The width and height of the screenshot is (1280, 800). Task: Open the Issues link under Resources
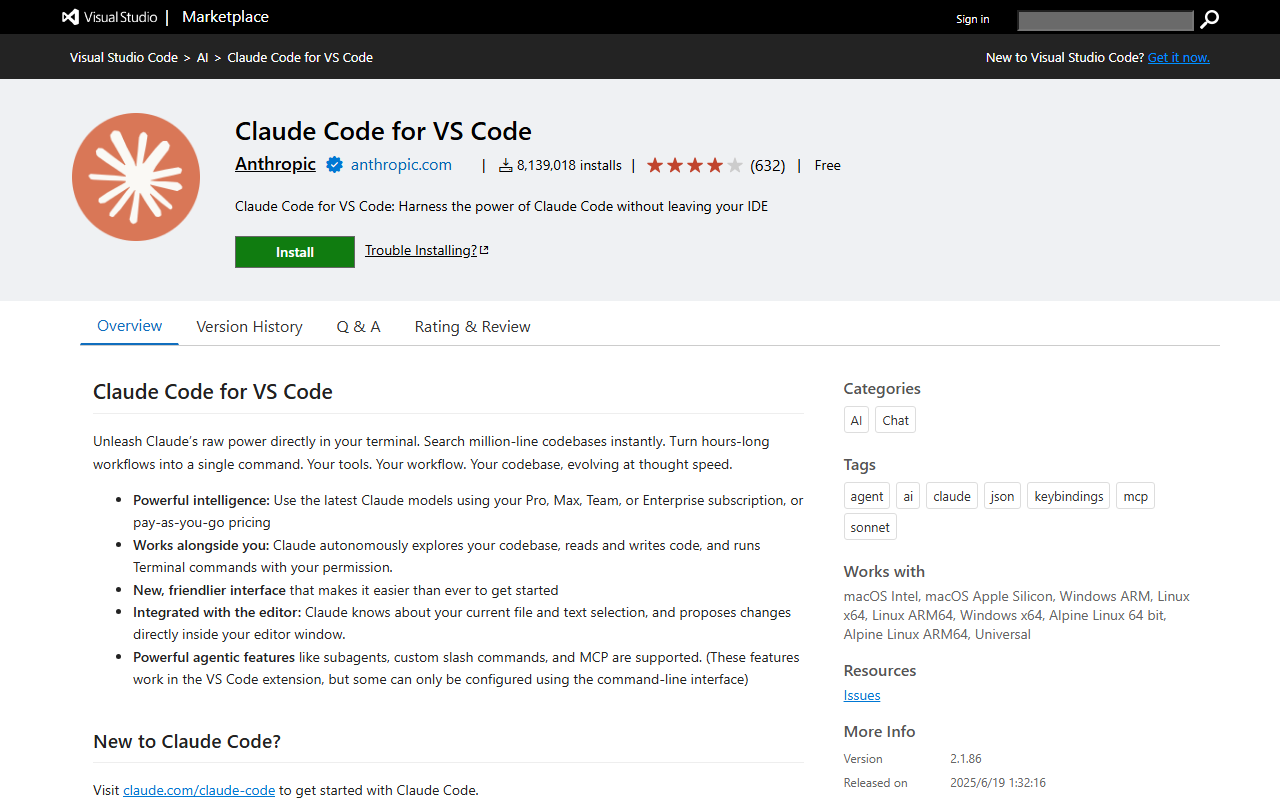(861, 694)
